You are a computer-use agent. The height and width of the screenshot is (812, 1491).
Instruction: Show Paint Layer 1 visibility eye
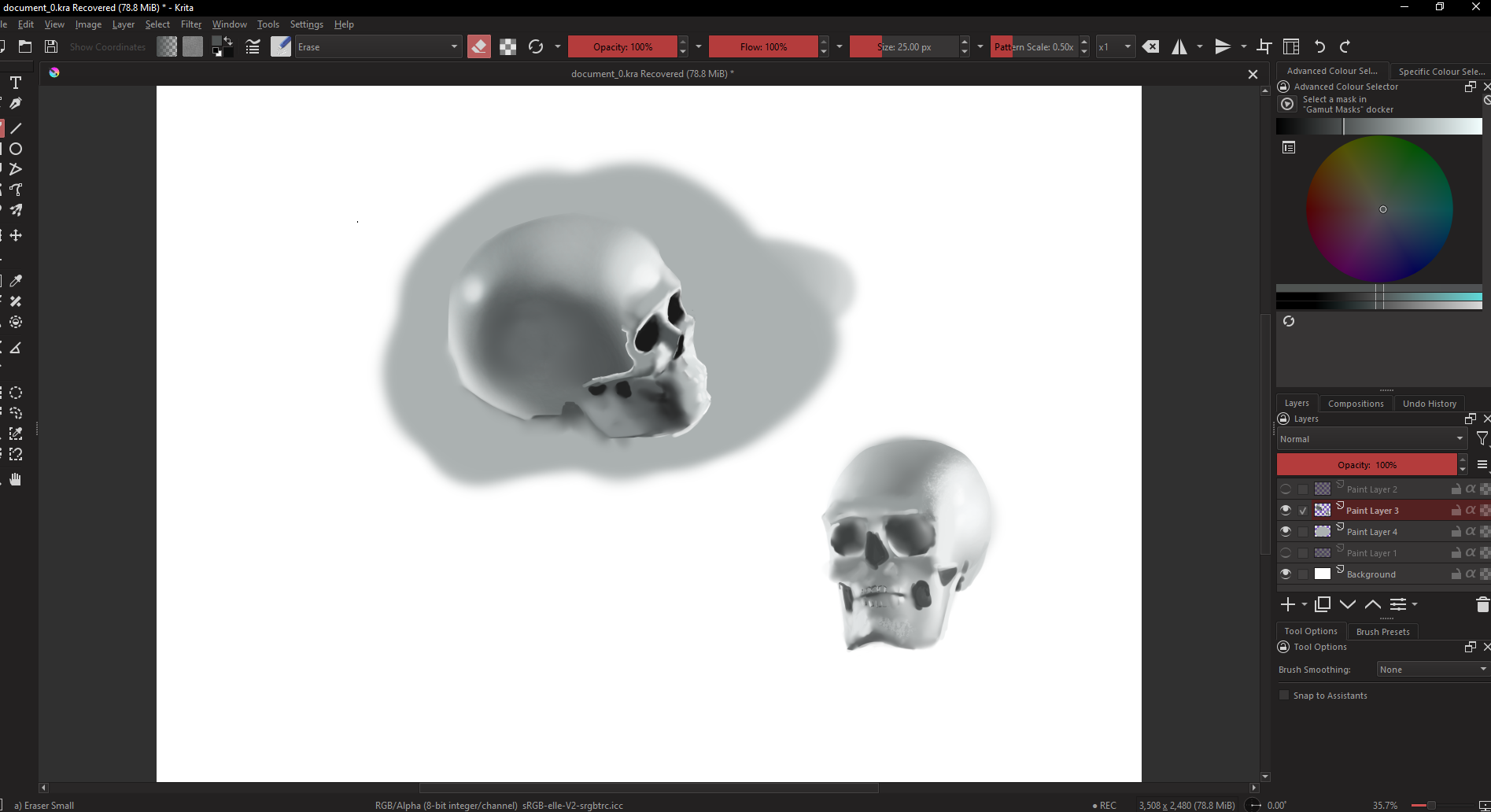pos(1286,552)
